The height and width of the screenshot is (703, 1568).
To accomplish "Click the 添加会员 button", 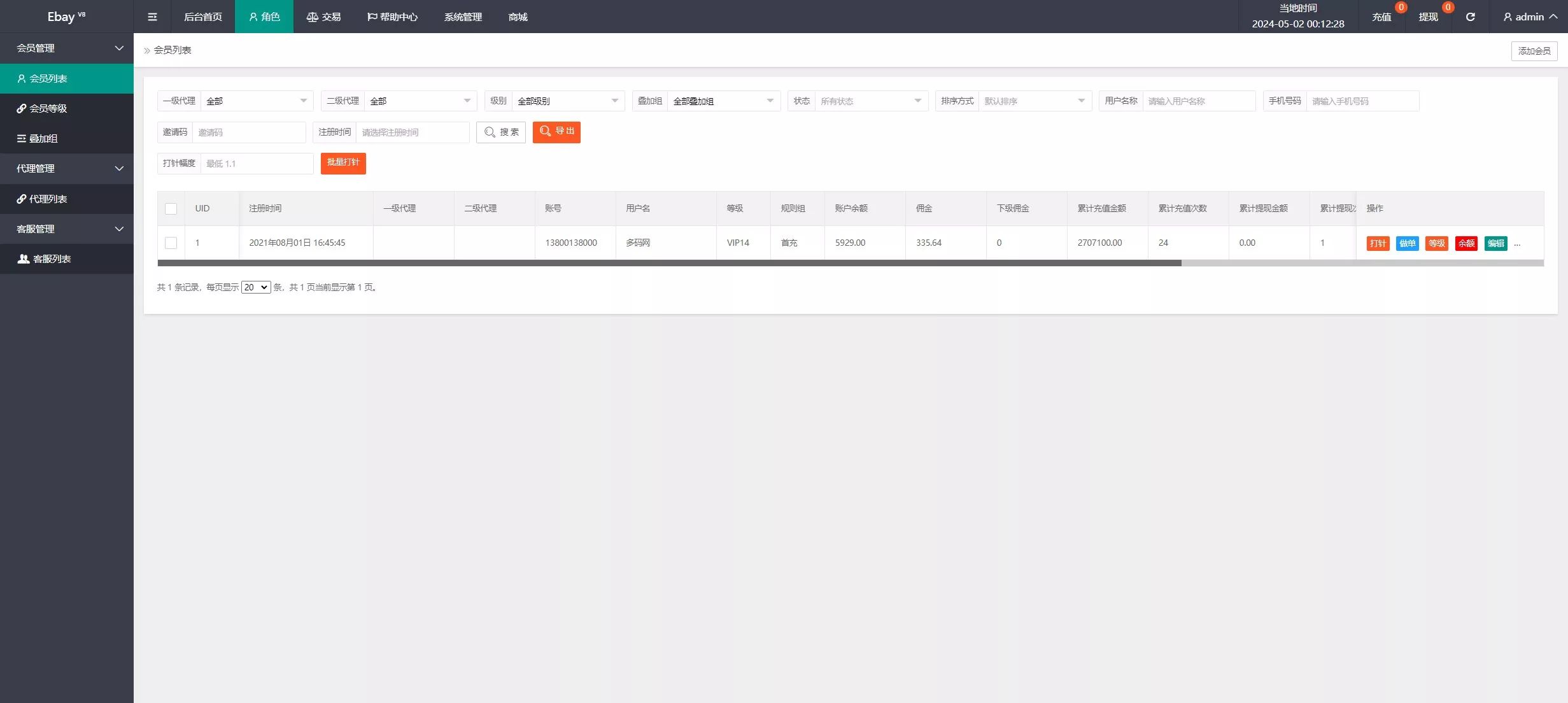I will (x=1534, y=51).
